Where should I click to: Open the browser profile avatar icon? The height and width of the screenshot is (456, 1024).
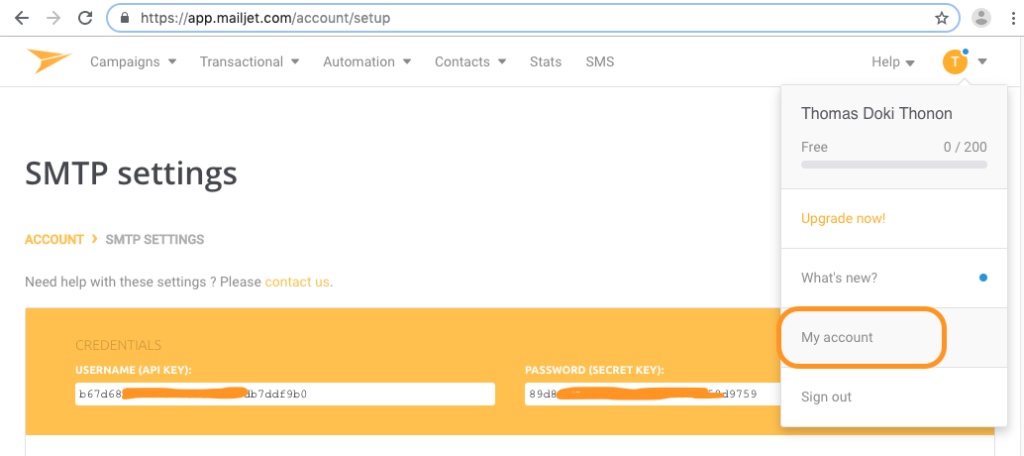pyautogui.click(x=981, y=18)
